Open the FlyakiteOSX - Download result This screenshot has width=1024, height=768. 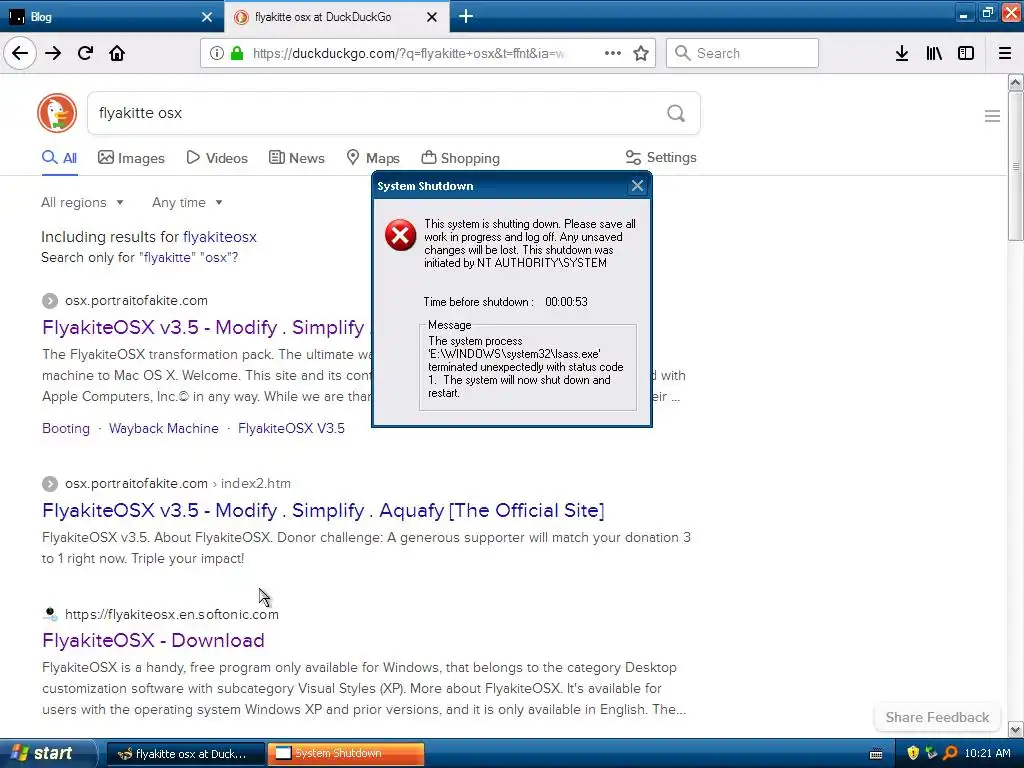[153, 640]
